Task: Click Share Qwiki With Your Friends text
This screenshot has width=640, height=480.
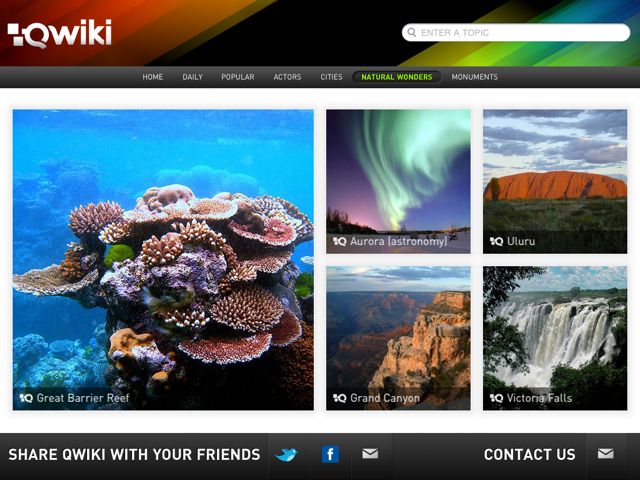Action: pos(134,454)
